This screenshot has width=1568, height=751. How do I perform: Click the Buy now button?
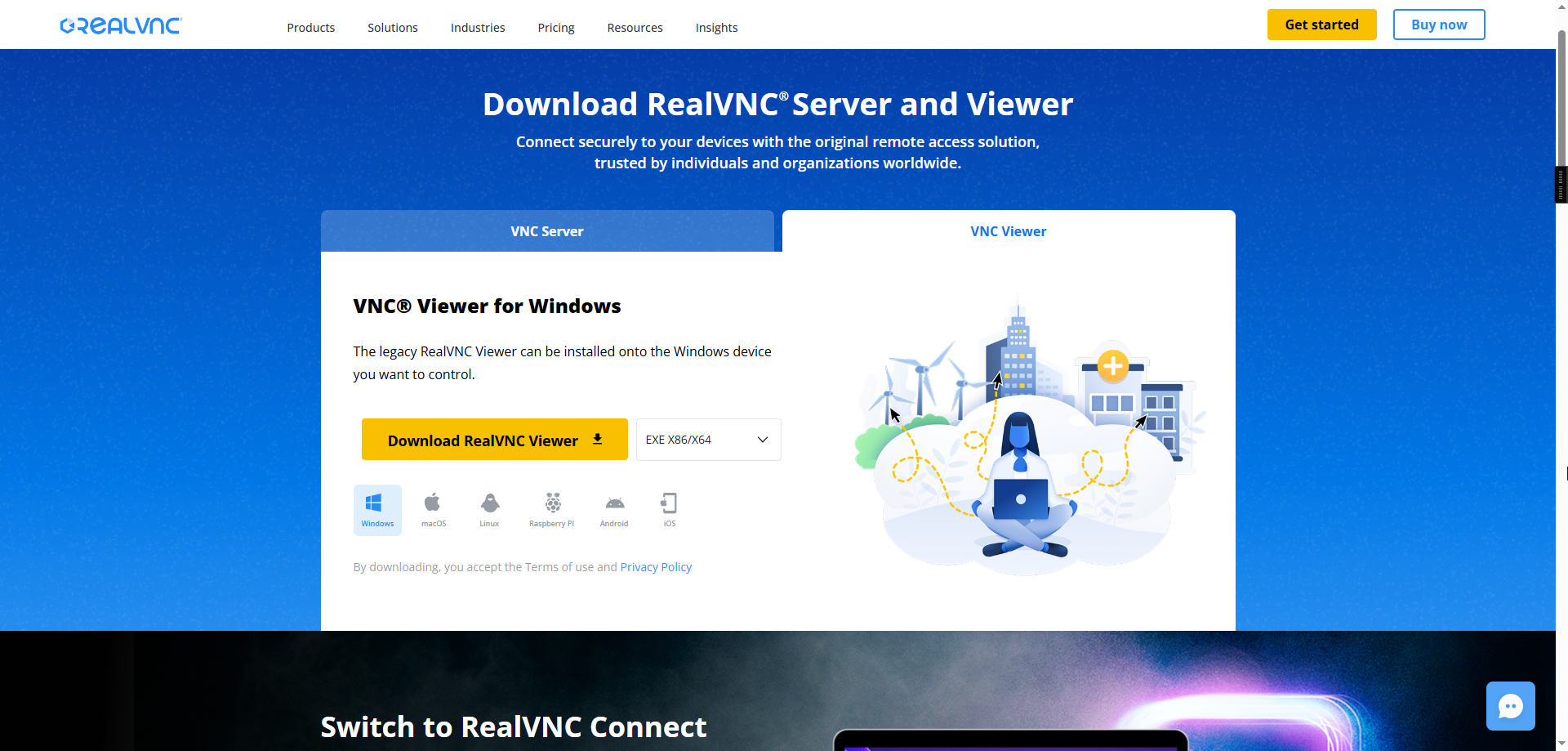[1439, 25]
